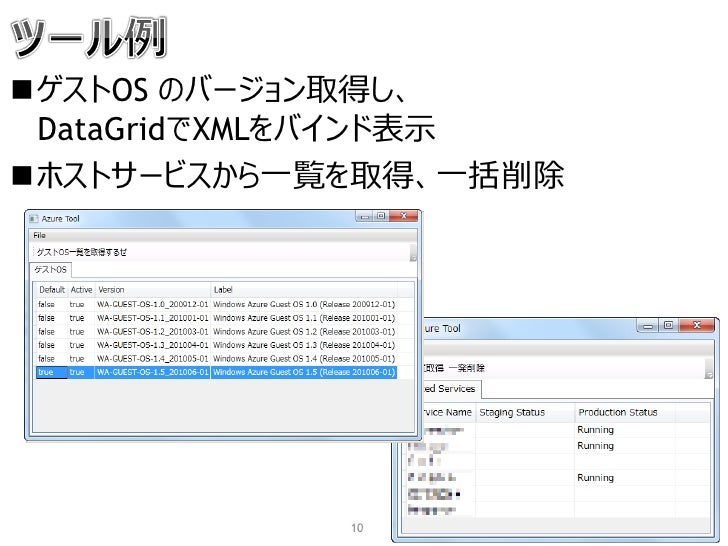Click the 'true' Default cell in the selected row
This screenshot has height=546, width=728.
pyautogui.click(x=52, y=372)
